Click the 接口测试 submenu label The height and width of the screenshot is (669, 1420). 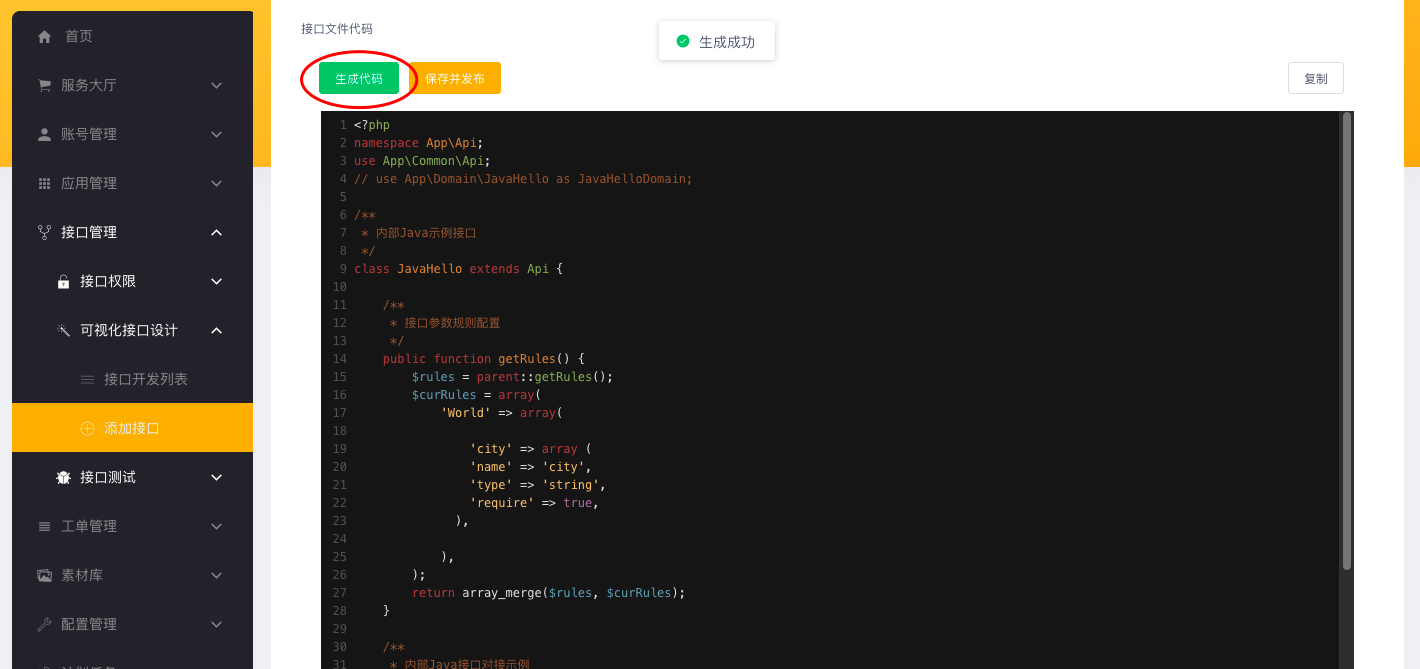pos(108,477)
